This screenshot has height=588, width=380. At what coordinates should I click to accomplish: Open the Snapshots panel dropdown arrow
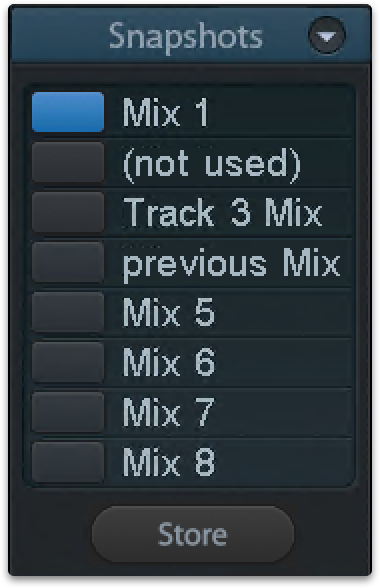(327, 36)
